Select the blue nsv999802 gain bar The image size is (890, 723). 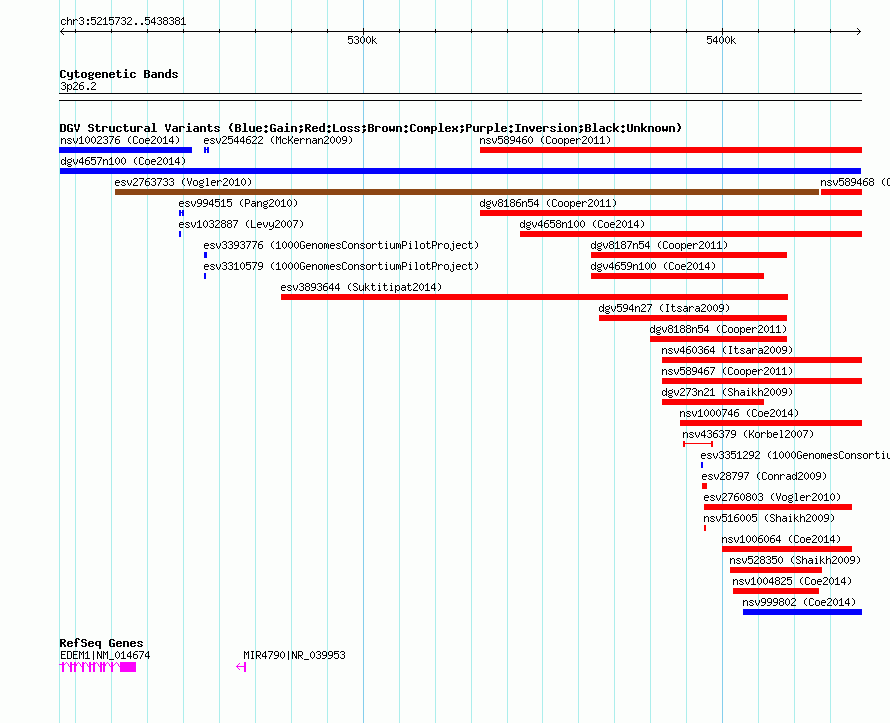pyautogui.click(x=803, y=612)
